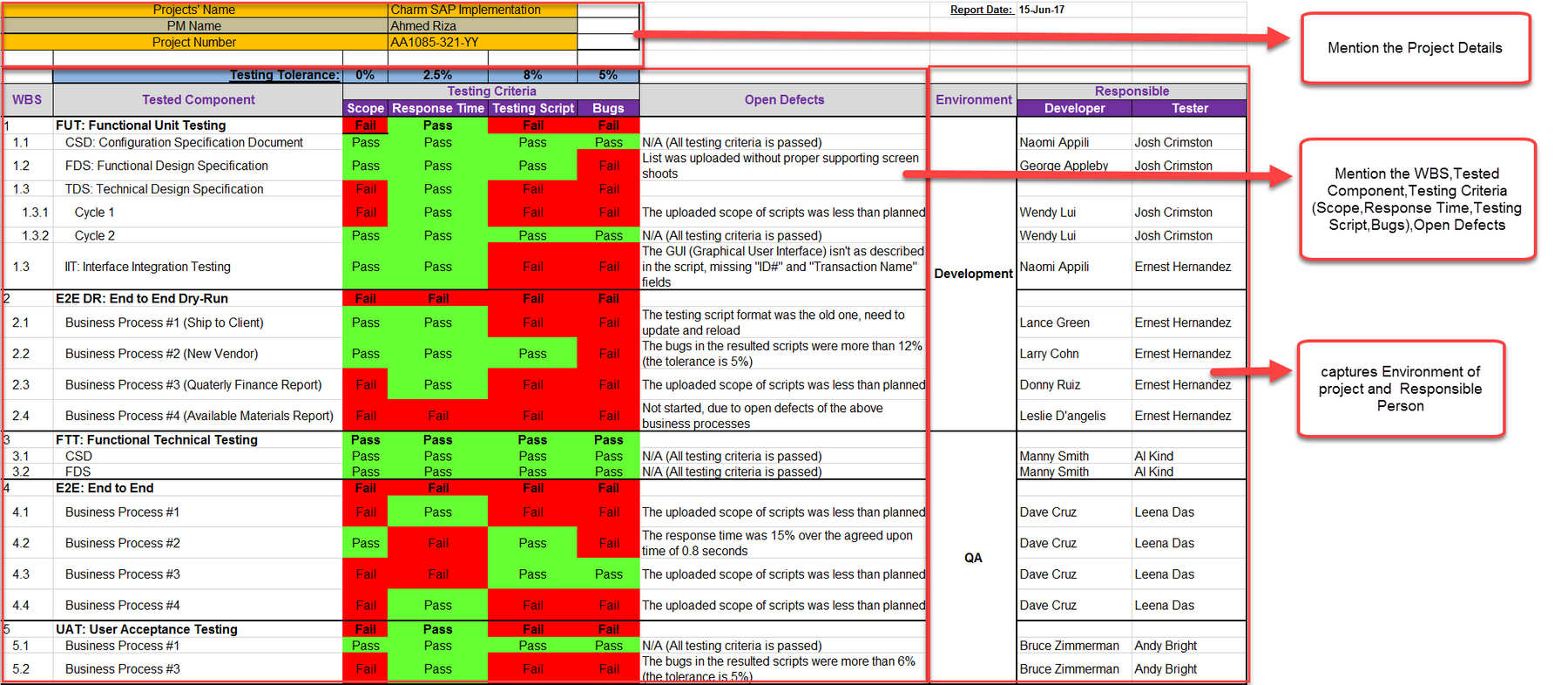Select the 'Testing Tolerance:' label cell
The height and width of the screenshot is (685, 1568).
pyautogui.click(x=197, y=75)
